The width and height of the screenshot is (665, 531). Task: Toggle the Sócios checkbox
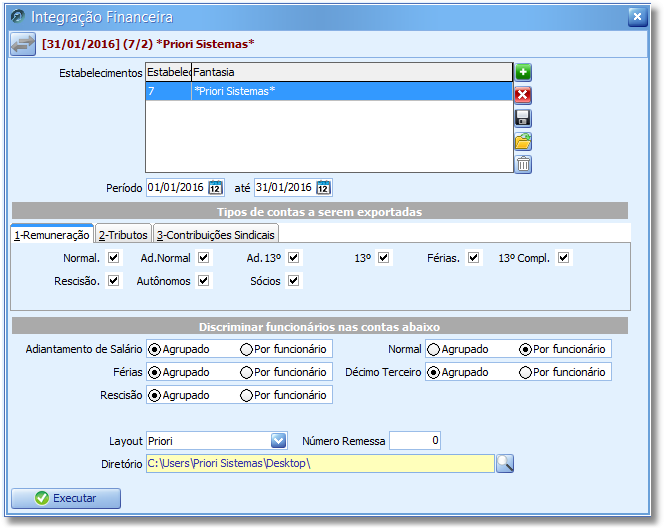click(x=293, y=280)
